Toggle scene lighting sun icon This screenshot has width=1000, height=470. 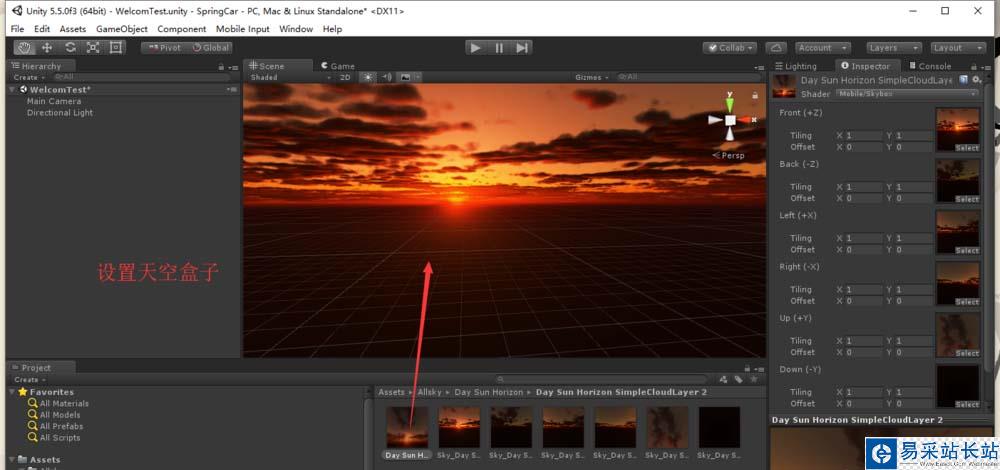click(x=368, y=77)
